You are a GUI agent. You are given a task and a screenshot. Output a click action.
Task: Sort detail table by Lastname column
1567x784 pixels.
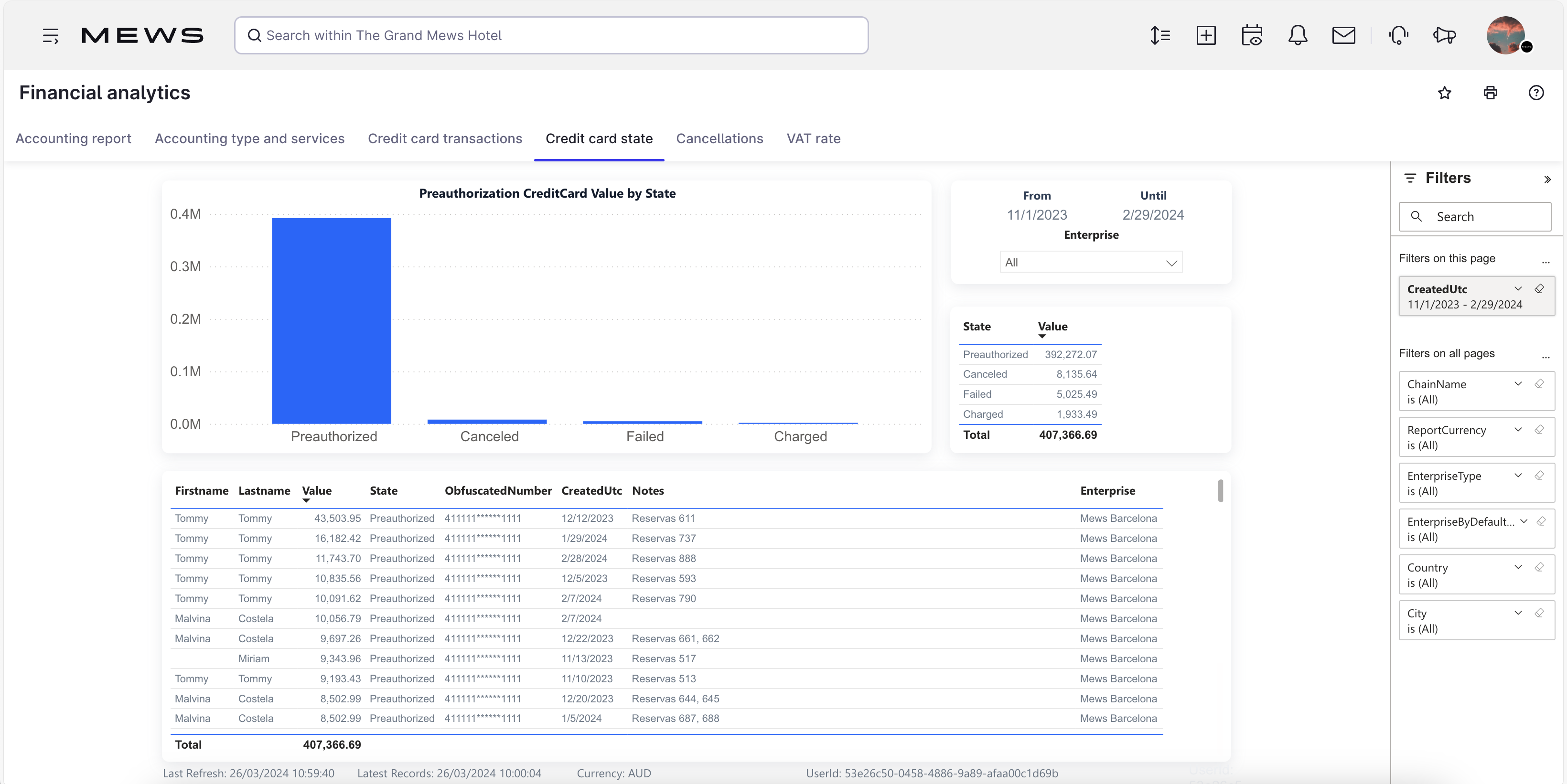point(264,491)
